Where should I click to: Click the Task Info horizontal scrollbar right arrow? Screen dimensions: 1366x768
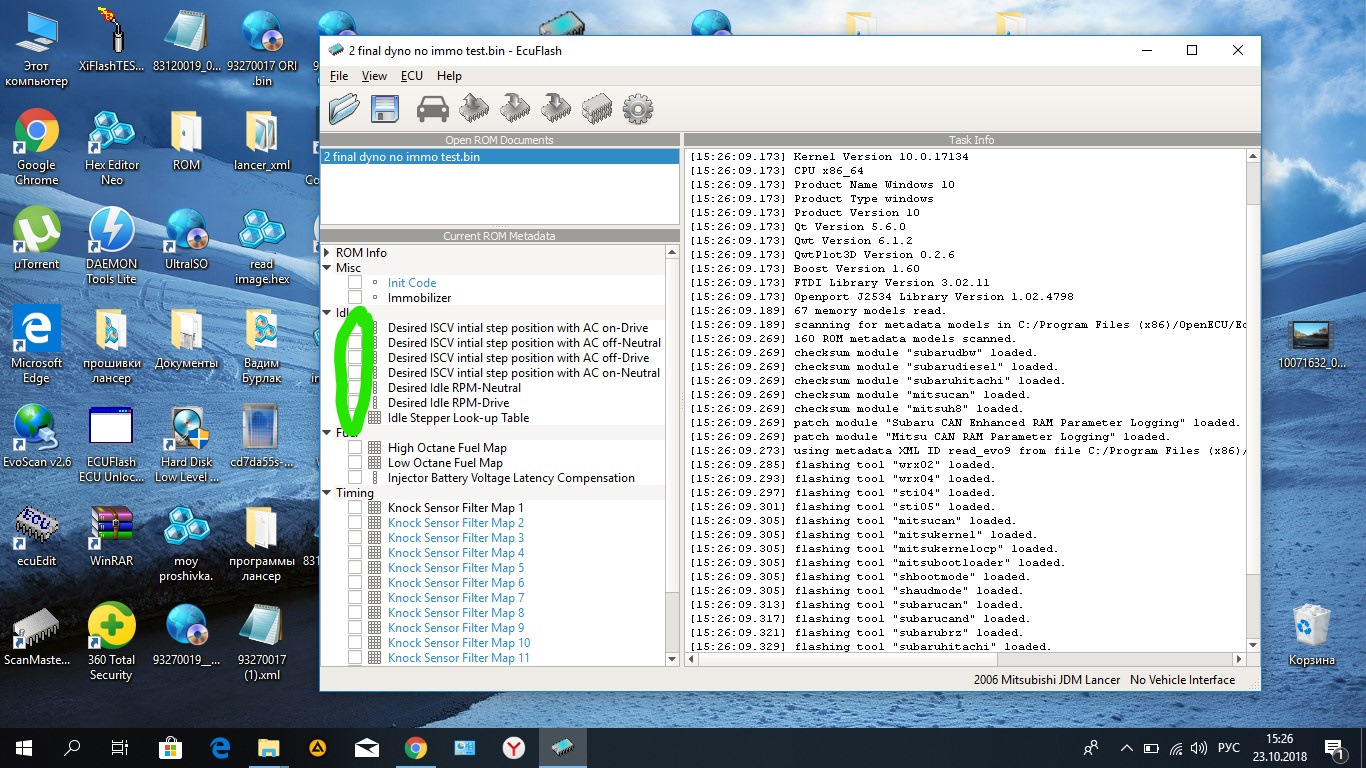click(x=1240, y=659)
